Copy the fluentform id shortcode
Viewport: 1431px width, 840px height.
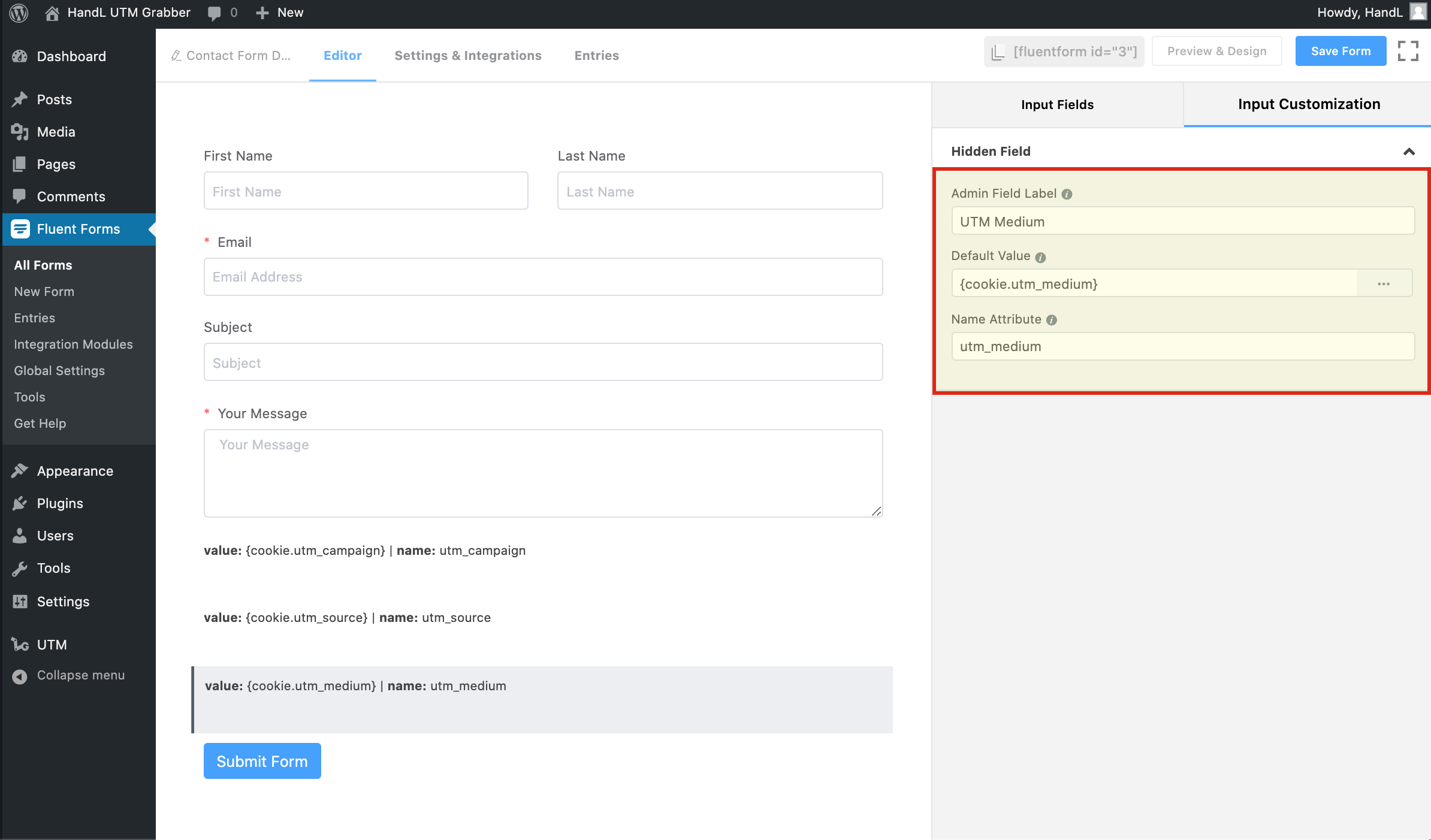1064,52
